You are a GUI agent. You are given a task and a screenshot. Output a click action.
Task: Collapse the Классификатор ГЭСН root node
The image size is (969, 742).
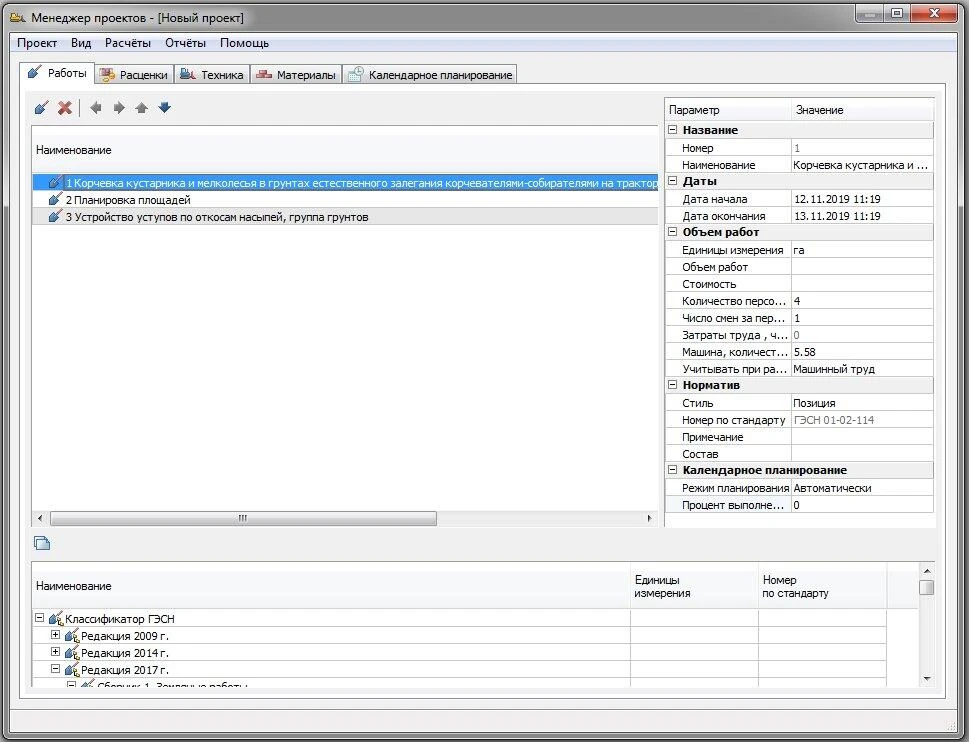pyautogui.click(x=40, y=619)
